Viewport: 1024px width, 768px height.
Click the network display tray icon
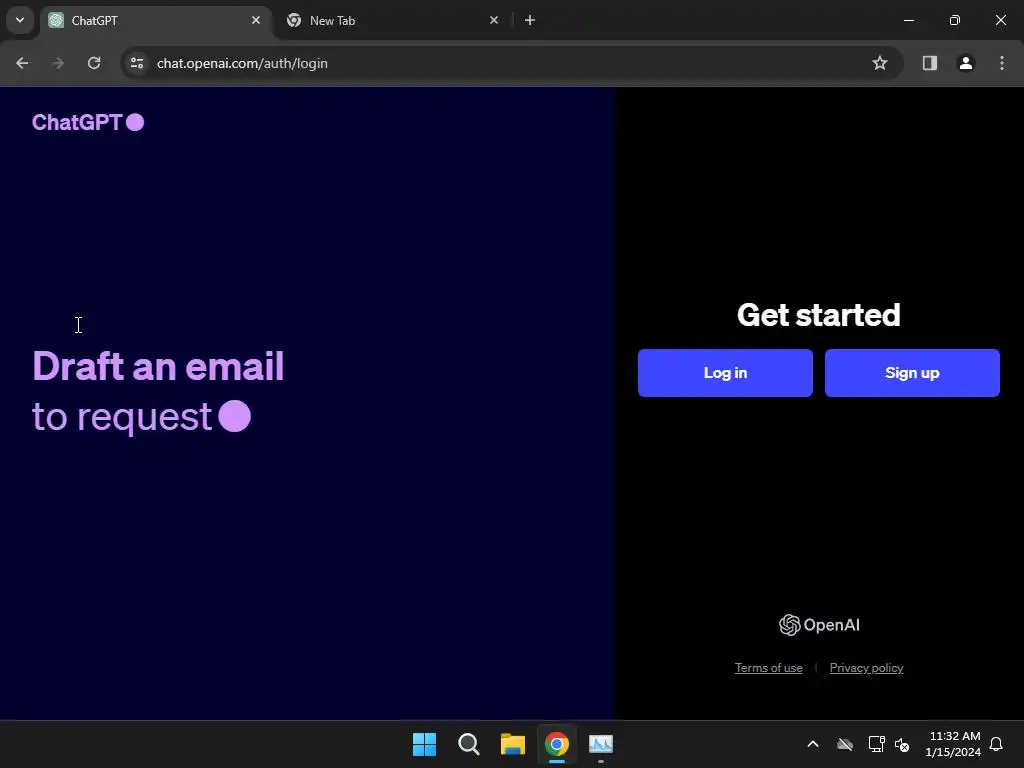click(876, 744)
